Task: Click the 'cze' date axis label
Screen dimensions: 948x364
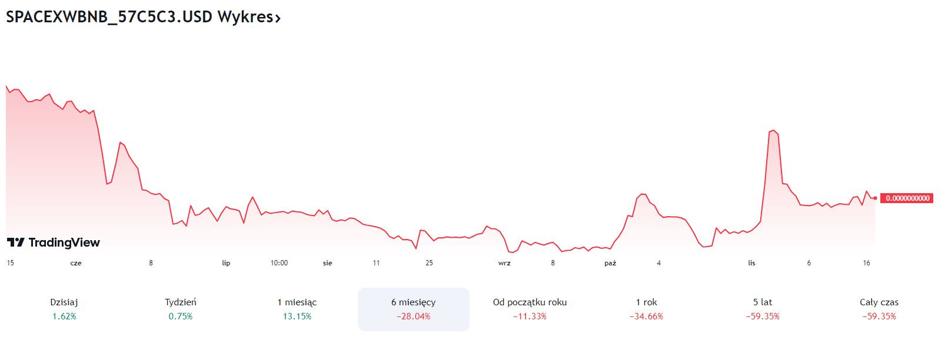Action: [x=76, y=263]
